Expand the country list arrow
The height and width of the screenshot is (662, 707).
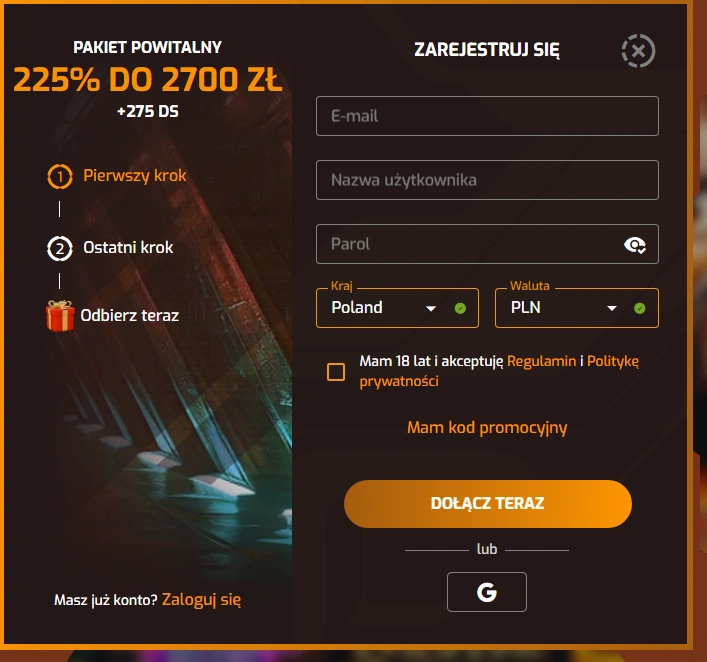click(x=431, y=309)
